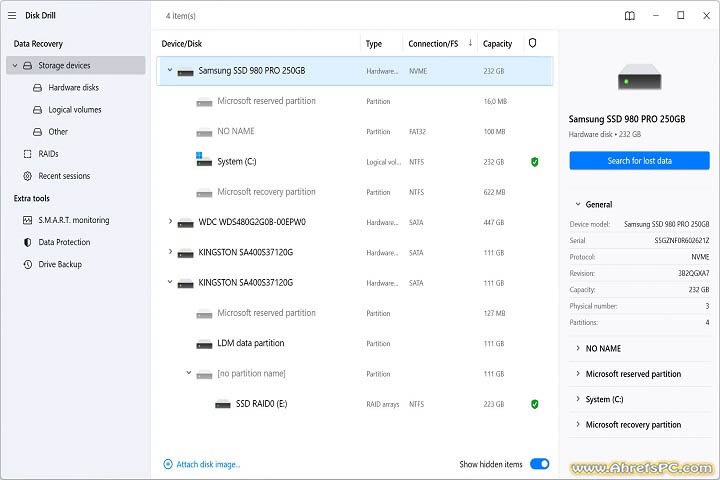Collapse the General section in details panel
Image resolution: width=720 pixels, height=480 pixels.
578,204
